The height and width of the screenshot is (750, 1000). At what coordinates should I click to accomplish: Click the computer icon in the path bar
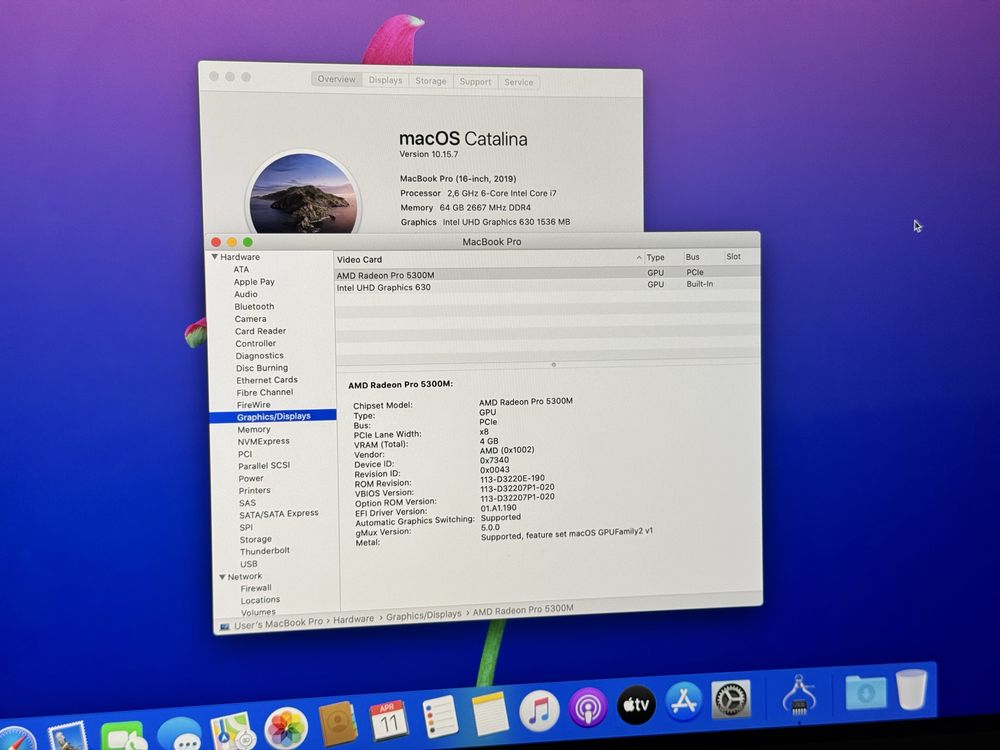tap(224, 627)
